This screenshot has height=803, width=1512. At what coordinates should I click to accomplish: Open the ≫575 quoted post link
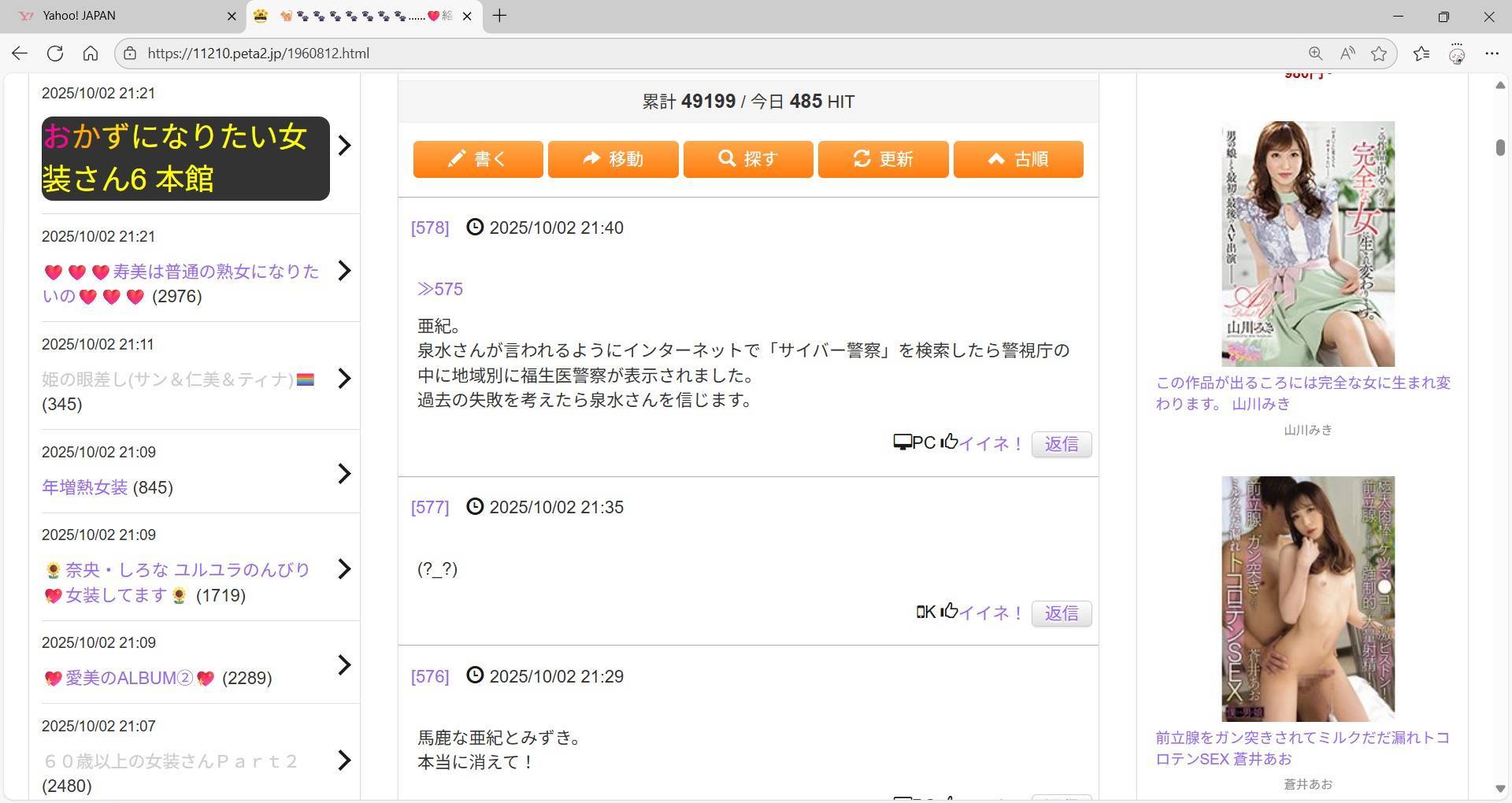[440, 289]
